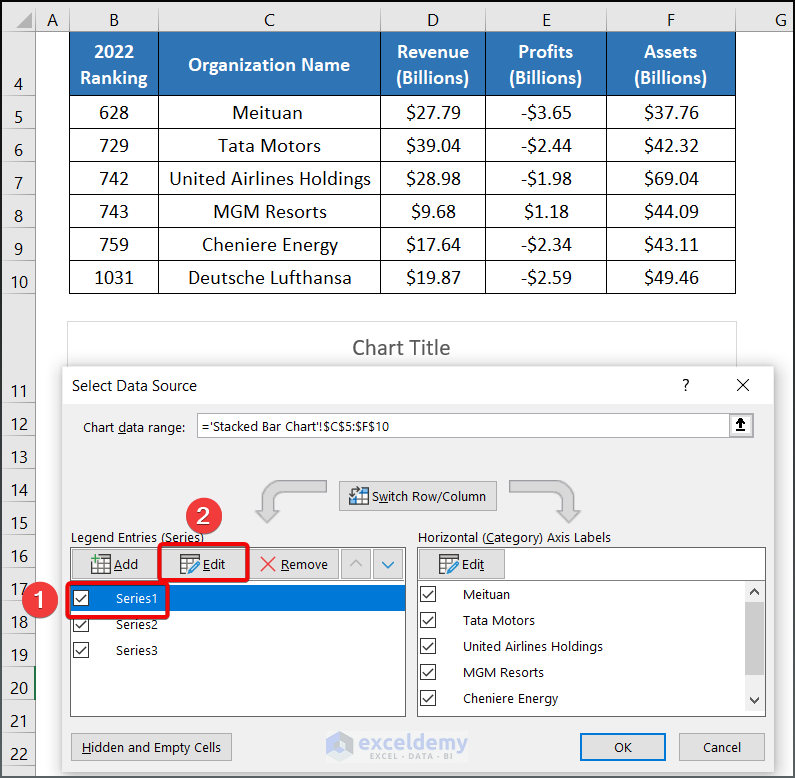
Task: Cancel the Select Data Source dialog
Action: pyautogui.click(x=721, y=747)
